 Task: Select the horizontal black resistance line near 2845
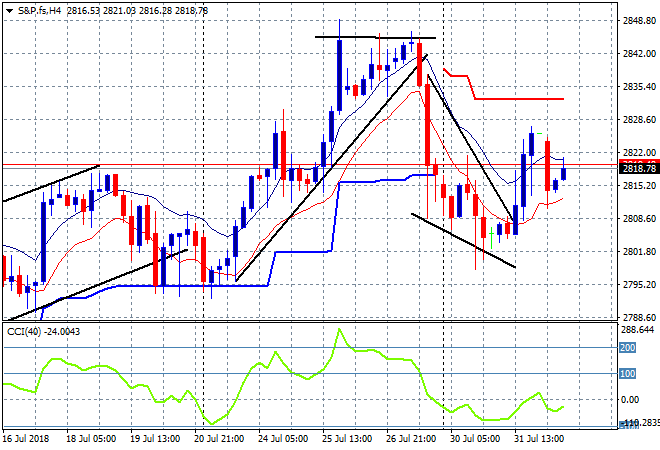pyautogui.click(x=375, y=37)
